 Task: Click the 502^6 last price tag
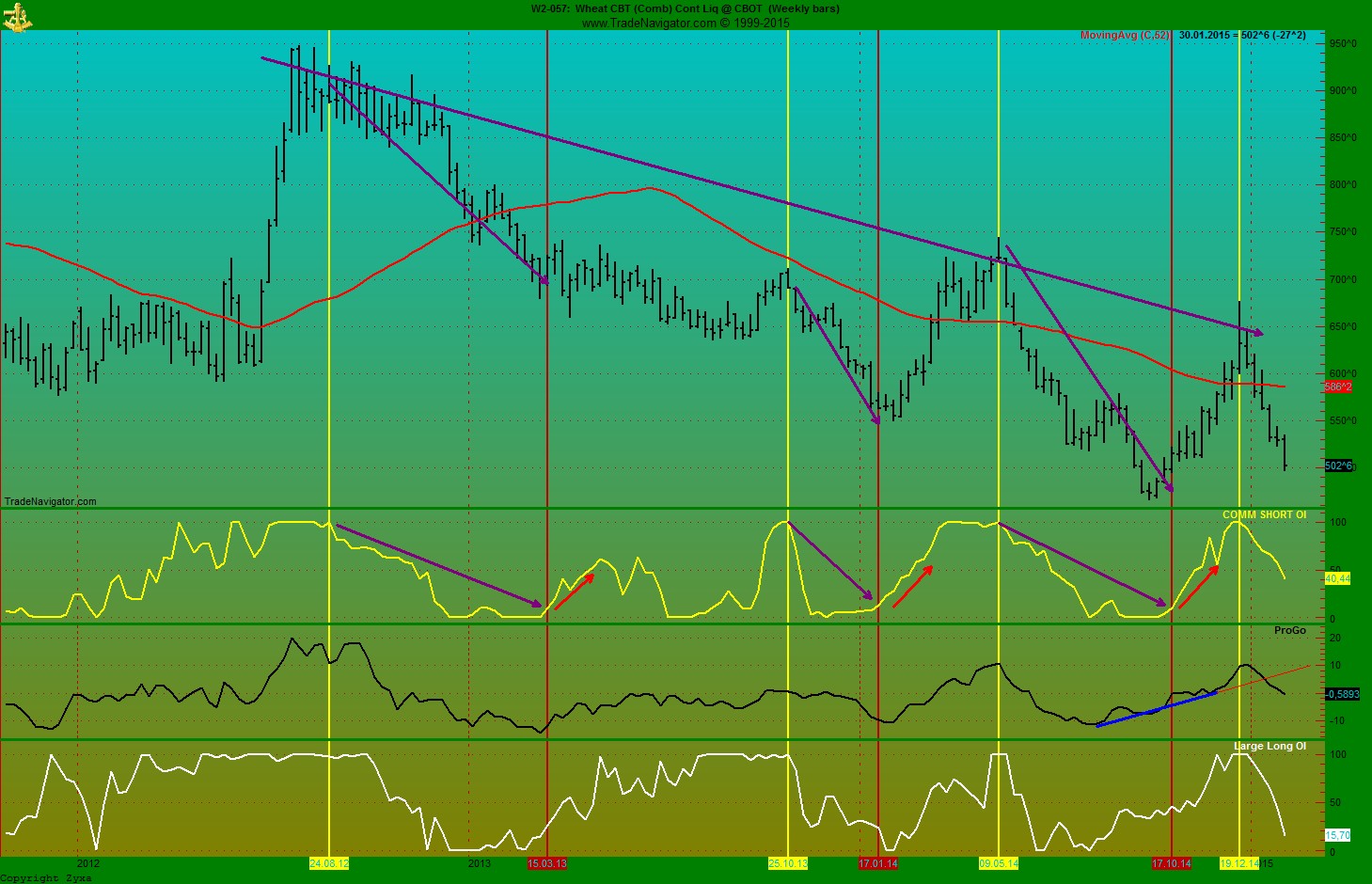(1337, 466)
